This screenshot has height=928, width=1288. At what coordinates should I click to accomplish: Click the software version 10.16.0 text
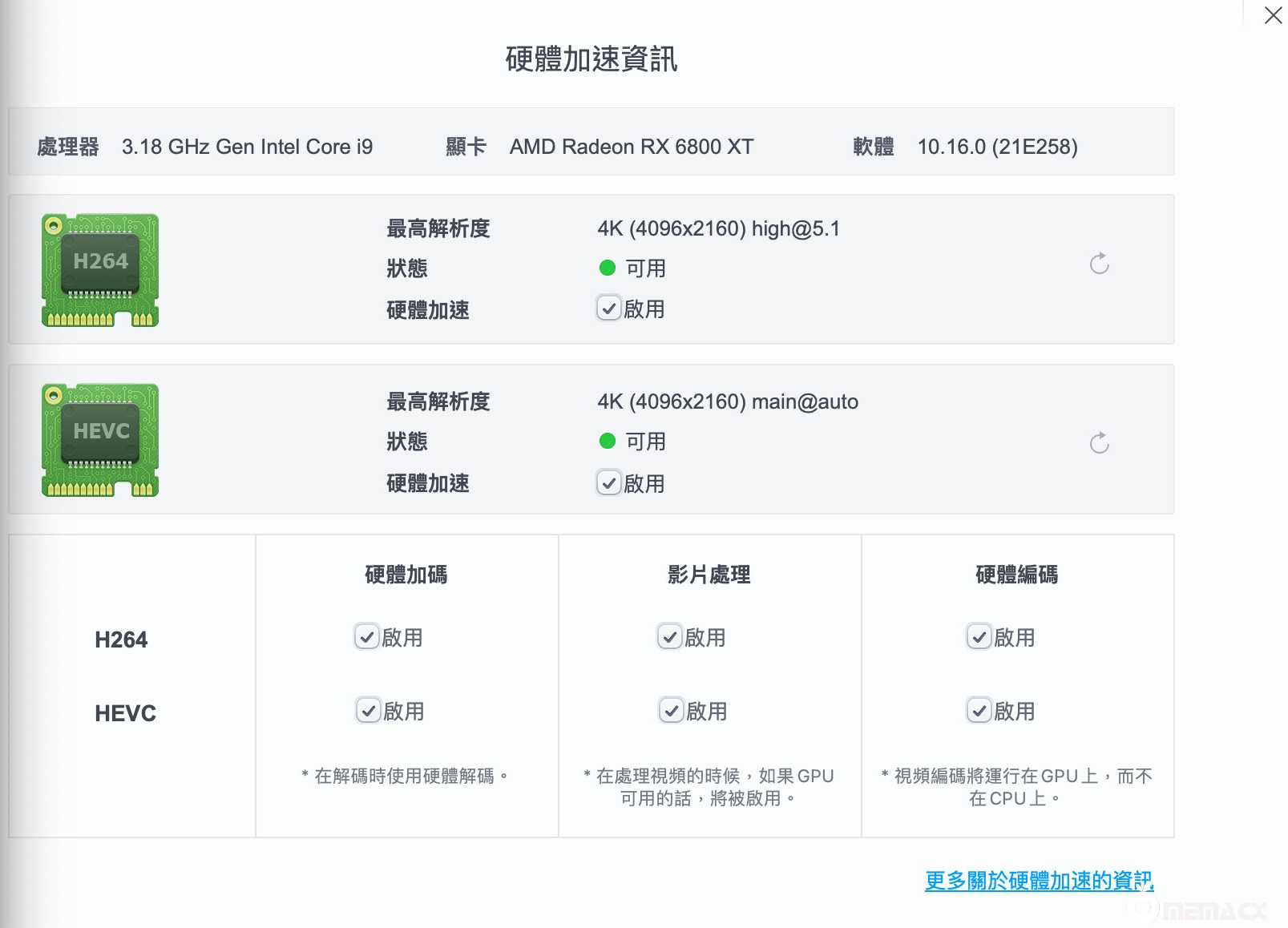[x=997, y=147]
